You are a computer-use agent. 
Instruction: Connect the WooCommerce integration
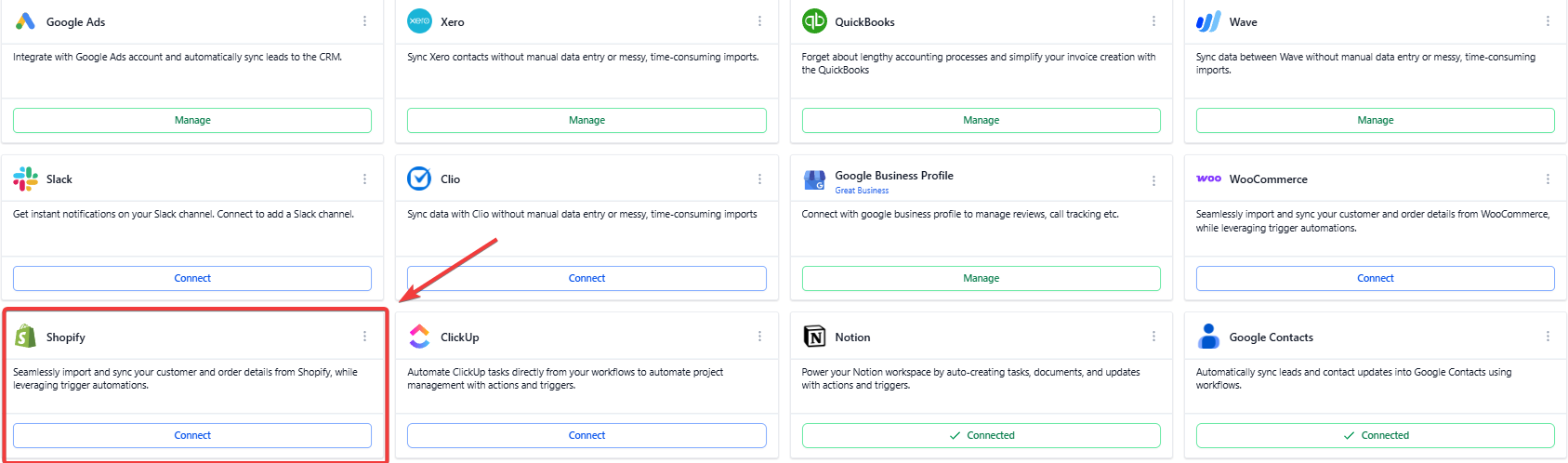(1375, 278)
